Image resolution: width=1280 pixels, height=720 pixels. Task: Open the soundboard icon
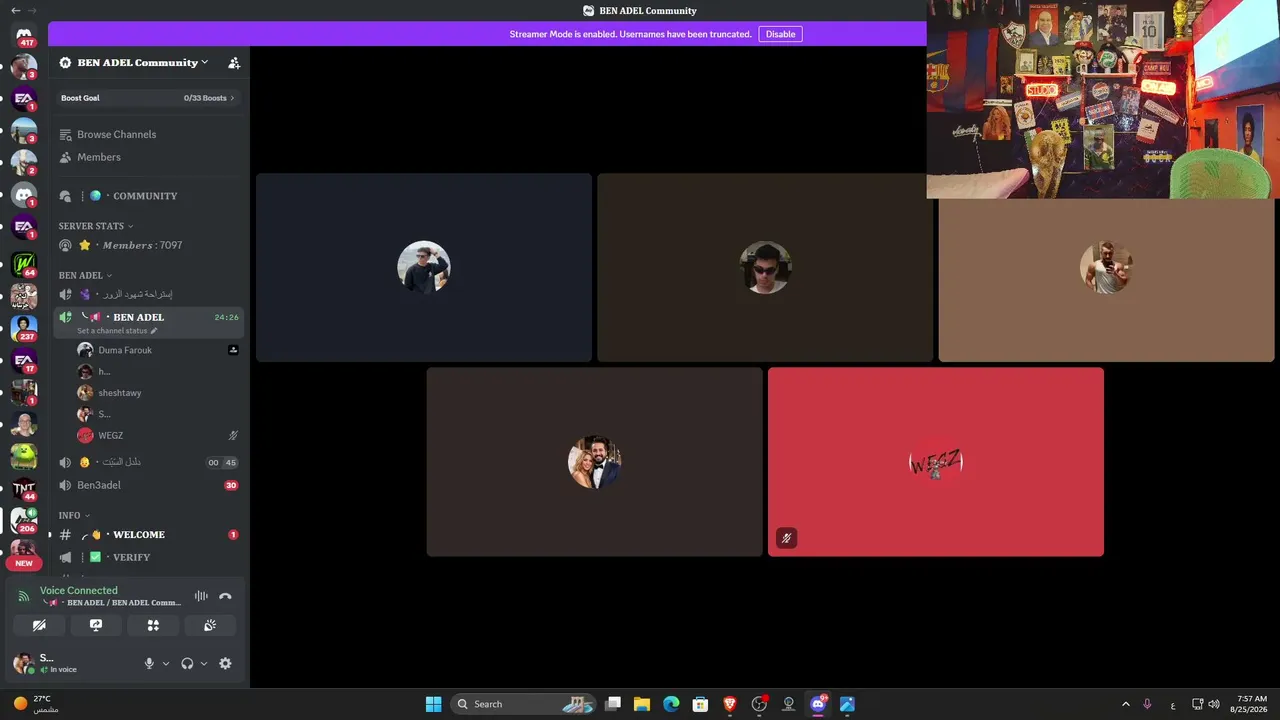[210, 625]
